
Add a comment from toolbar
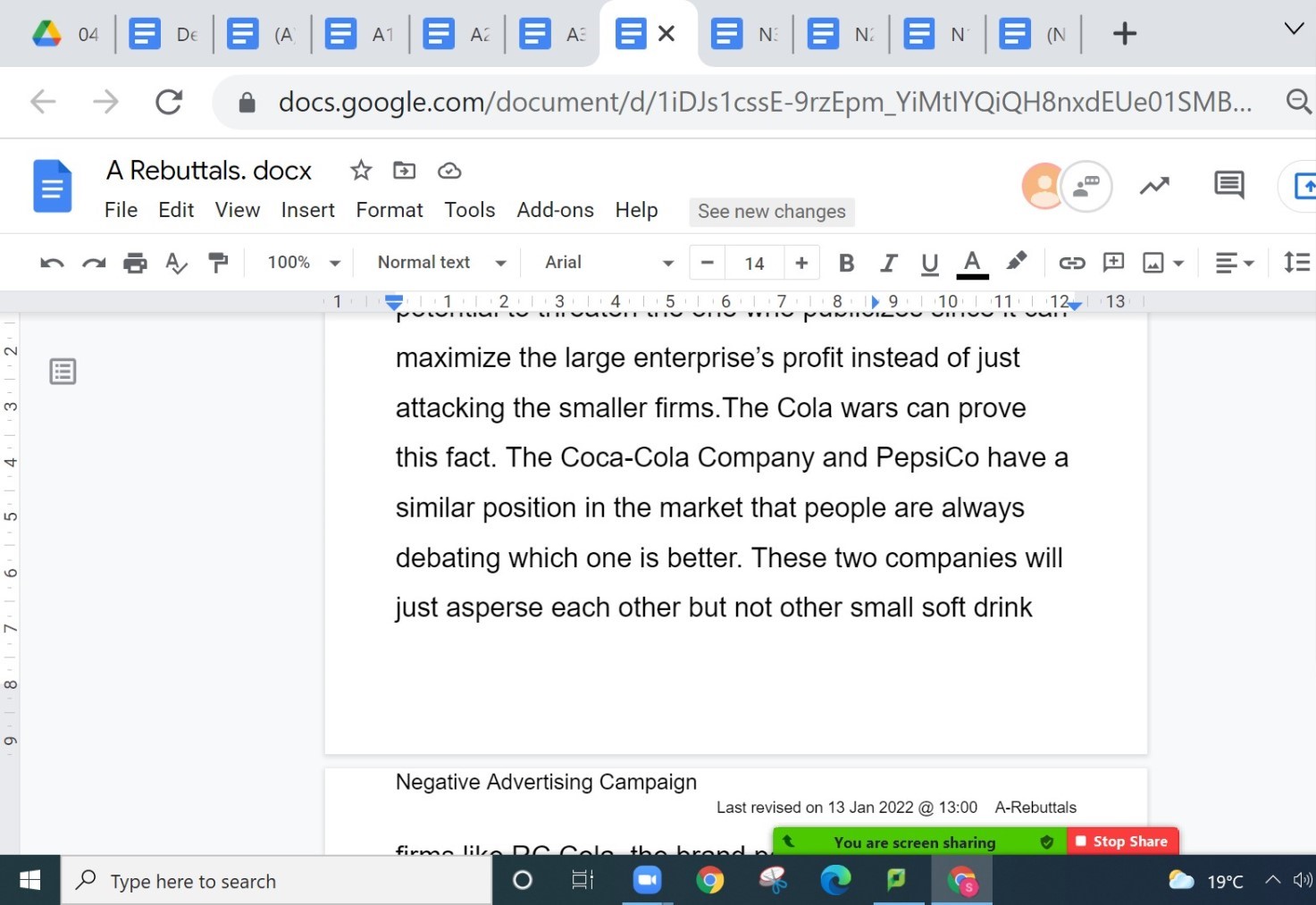(1113, 262)
